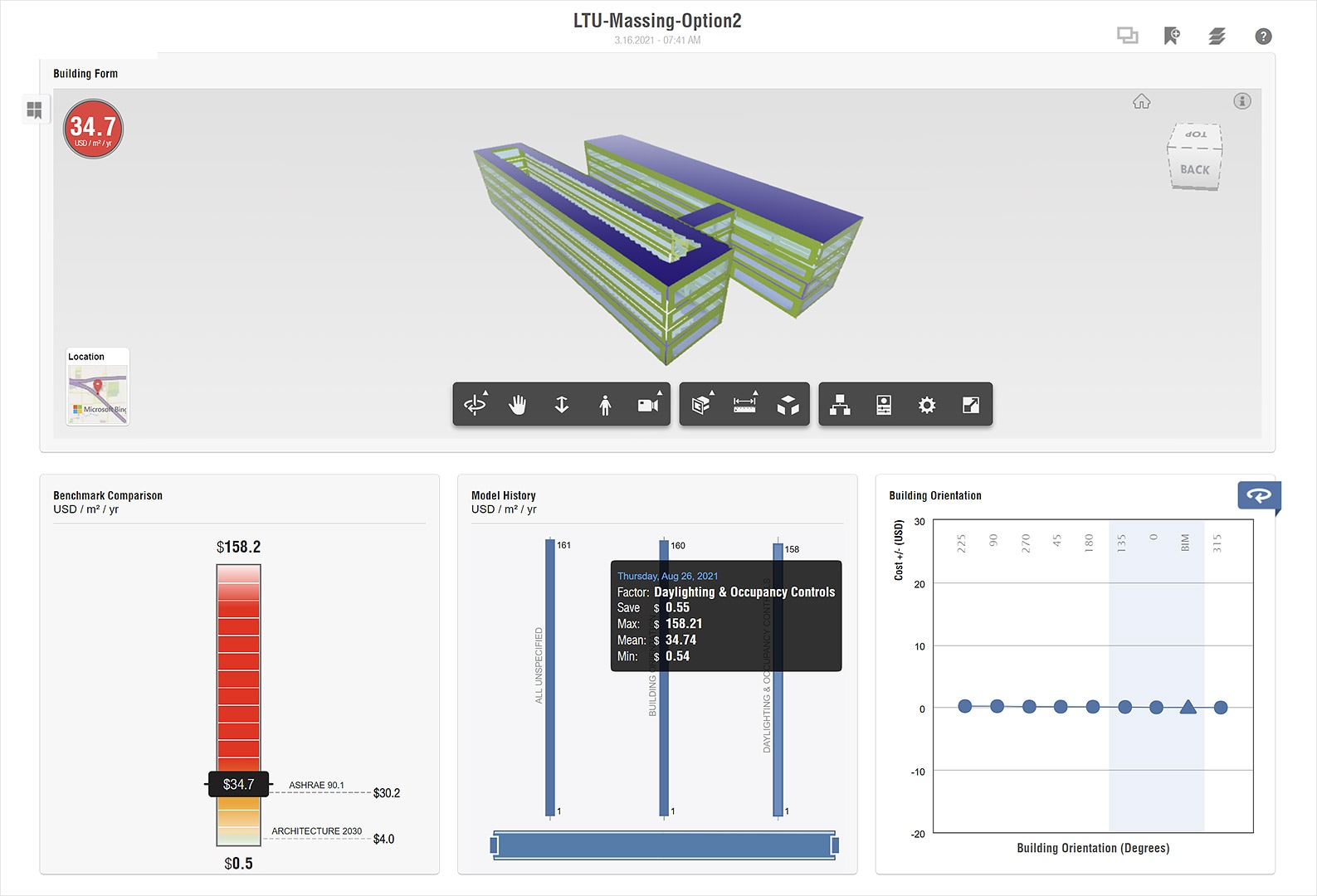Open the Section Analysis tool dropdown

pyautogui.click(x=701, y=405)
